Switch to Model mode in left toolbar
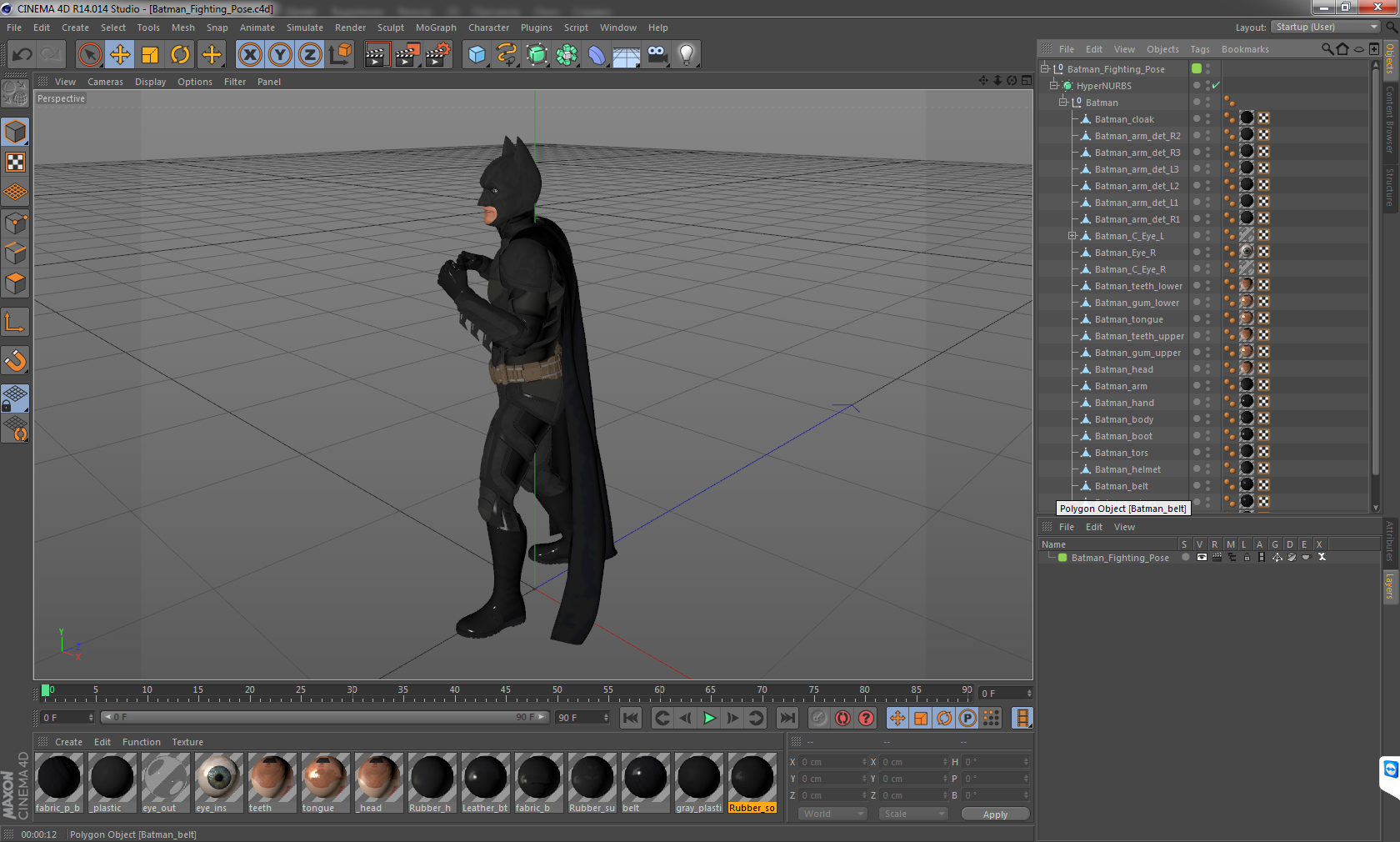 16,132
